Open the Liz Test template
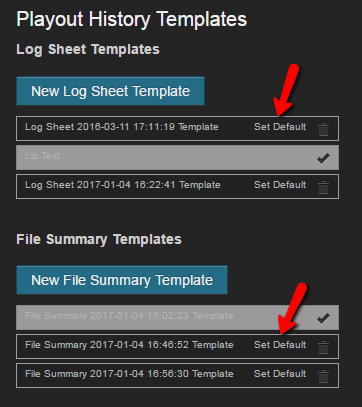The height and width of the screenshot is (407, 362). tap(43, 156)
